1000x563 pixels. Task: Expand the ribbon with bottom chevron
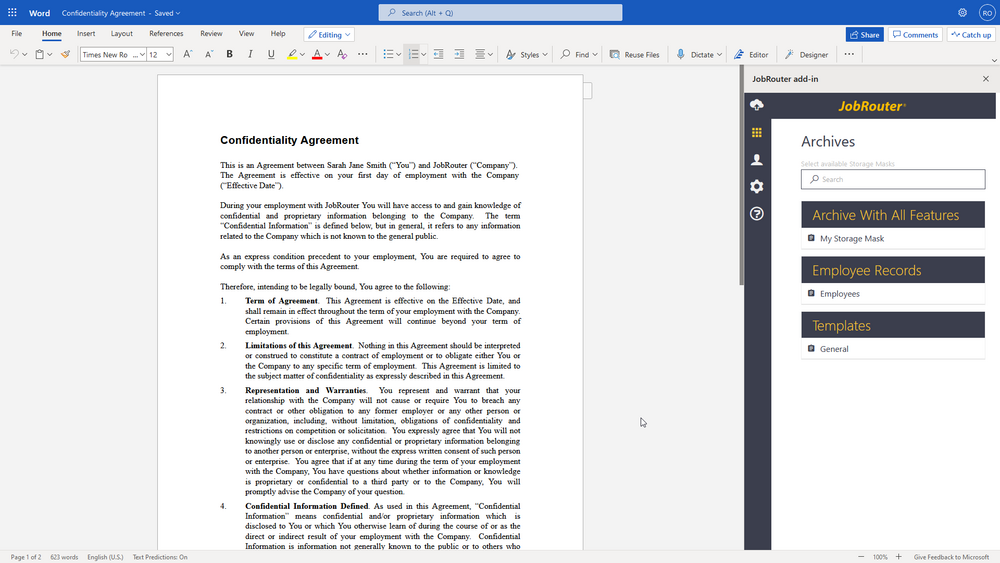pyautogui.click(x=994, y=61)
